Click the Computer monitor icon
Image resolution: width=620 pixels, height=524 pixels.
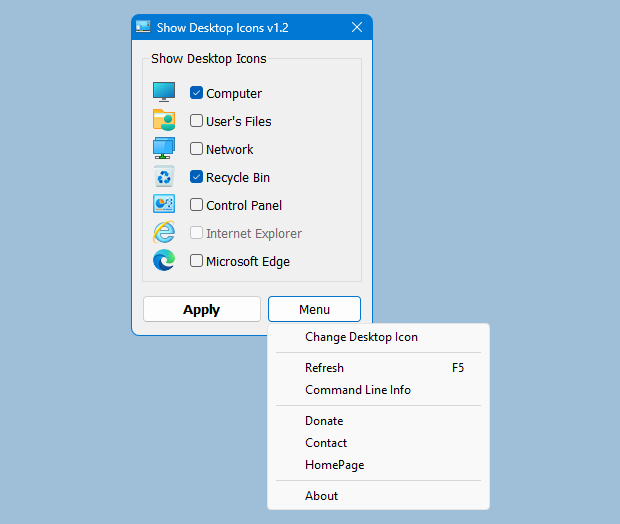164,93
